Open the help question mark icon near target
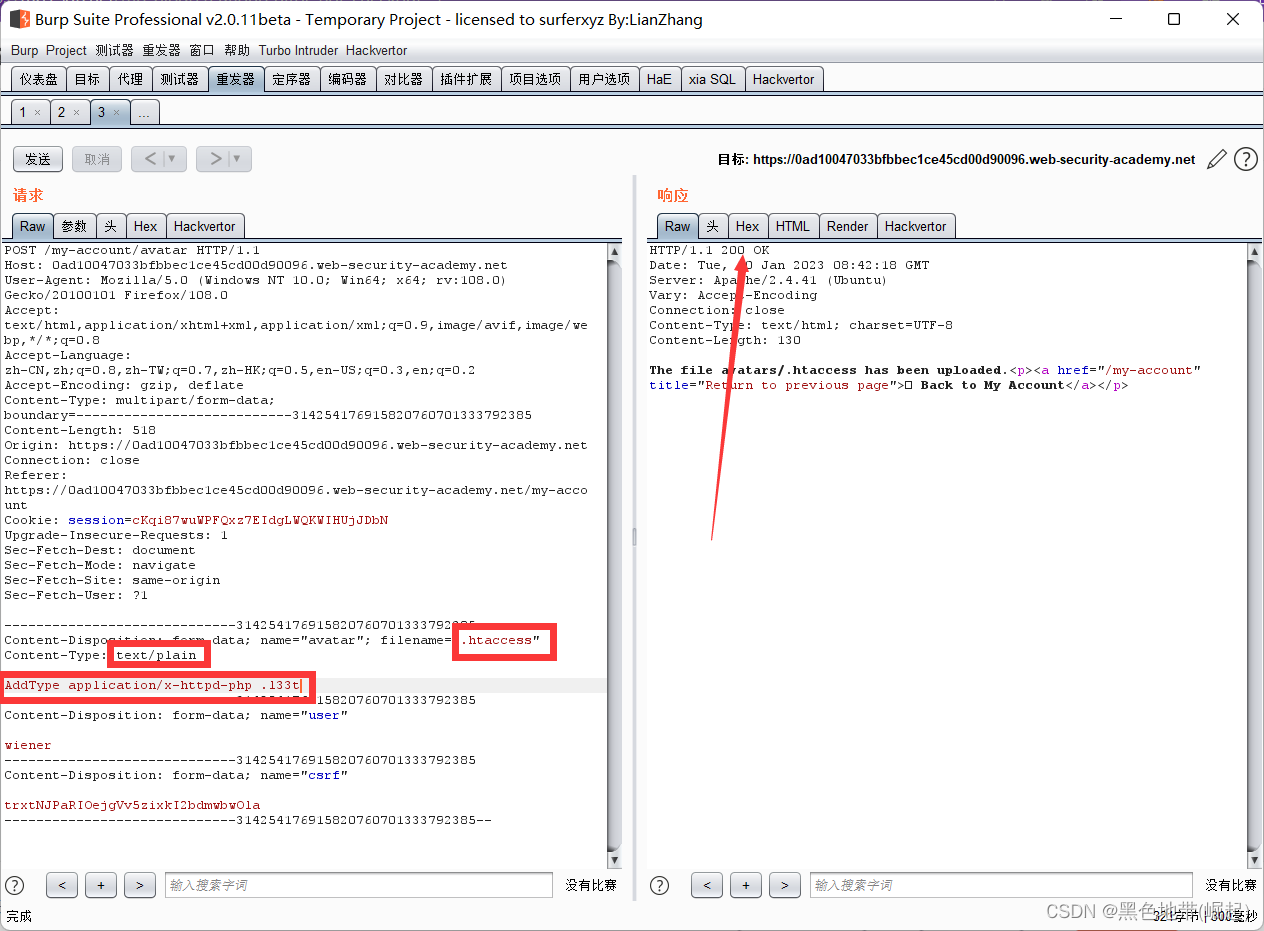The height and width of the screenshot is (931, 1264). (x=1245, y=159)
